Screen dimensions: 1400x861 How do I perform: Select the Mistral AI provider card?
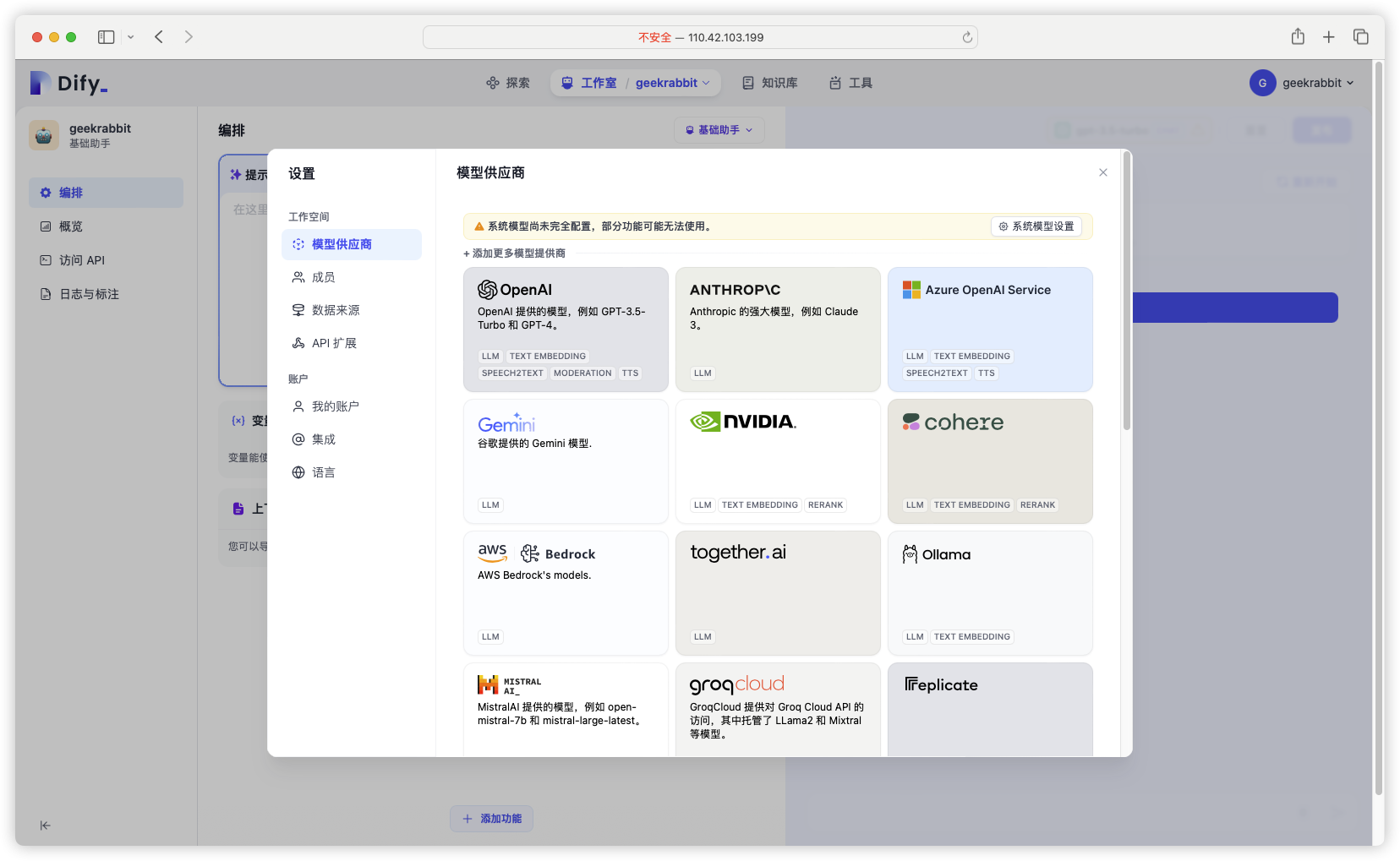566,710
